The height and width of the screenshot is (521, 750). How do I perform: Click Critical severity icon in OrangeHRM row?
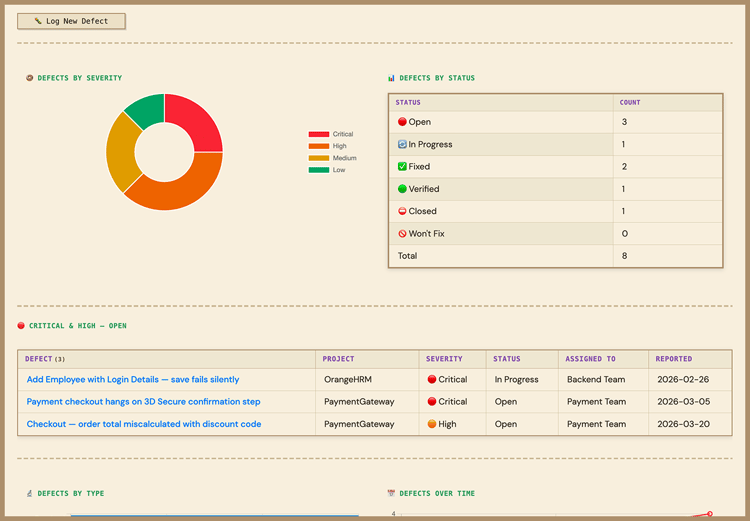(432, 379)
